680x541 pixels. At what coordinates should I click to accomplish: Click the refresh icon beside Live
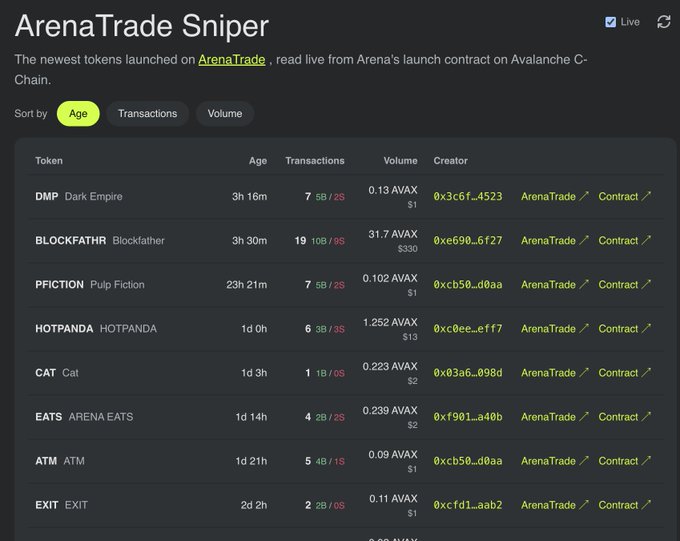pos(664,22)
